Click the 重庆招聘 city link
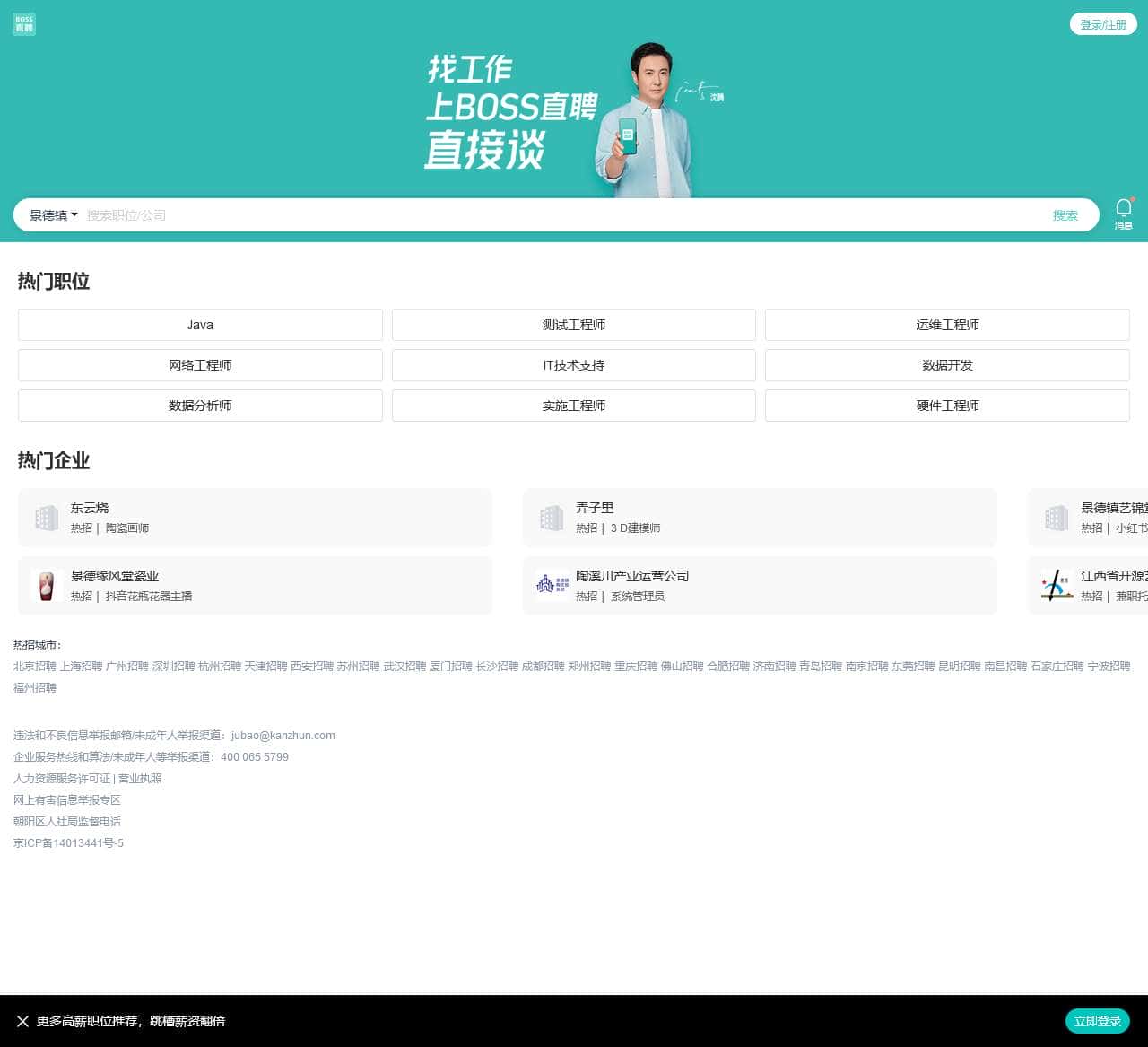 click(636, 667)
